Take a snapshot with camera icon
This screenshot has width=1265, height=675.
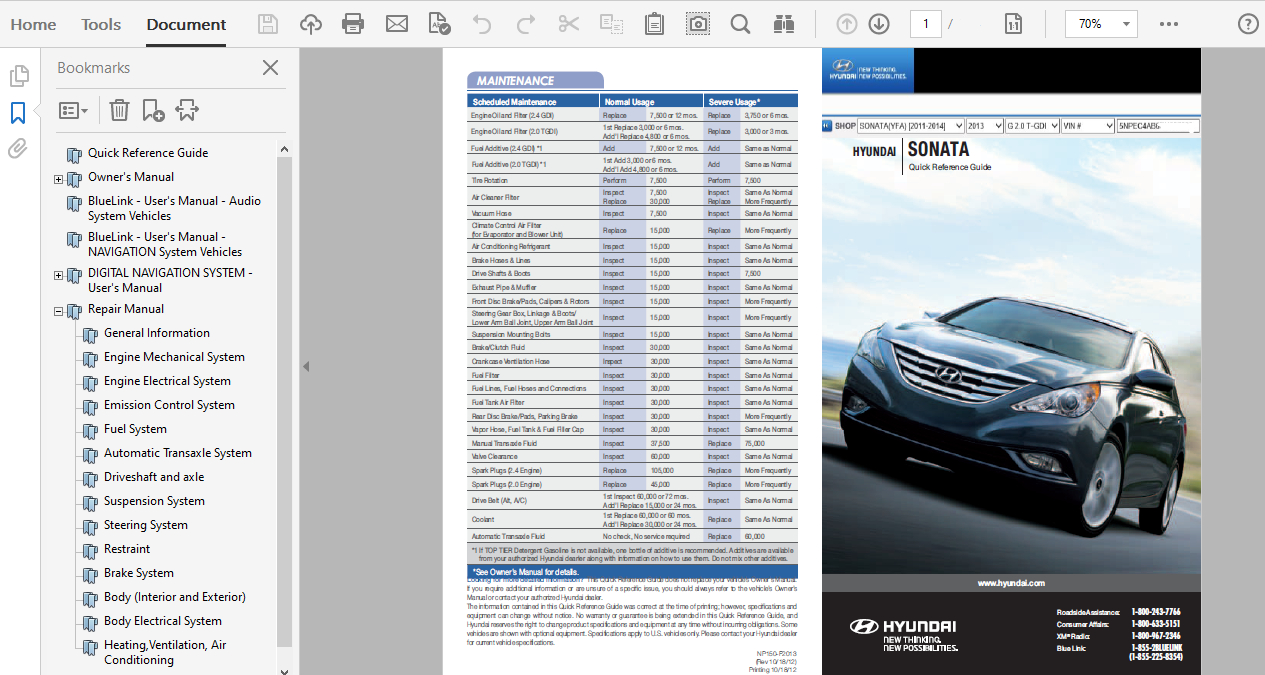click(697, 24)
